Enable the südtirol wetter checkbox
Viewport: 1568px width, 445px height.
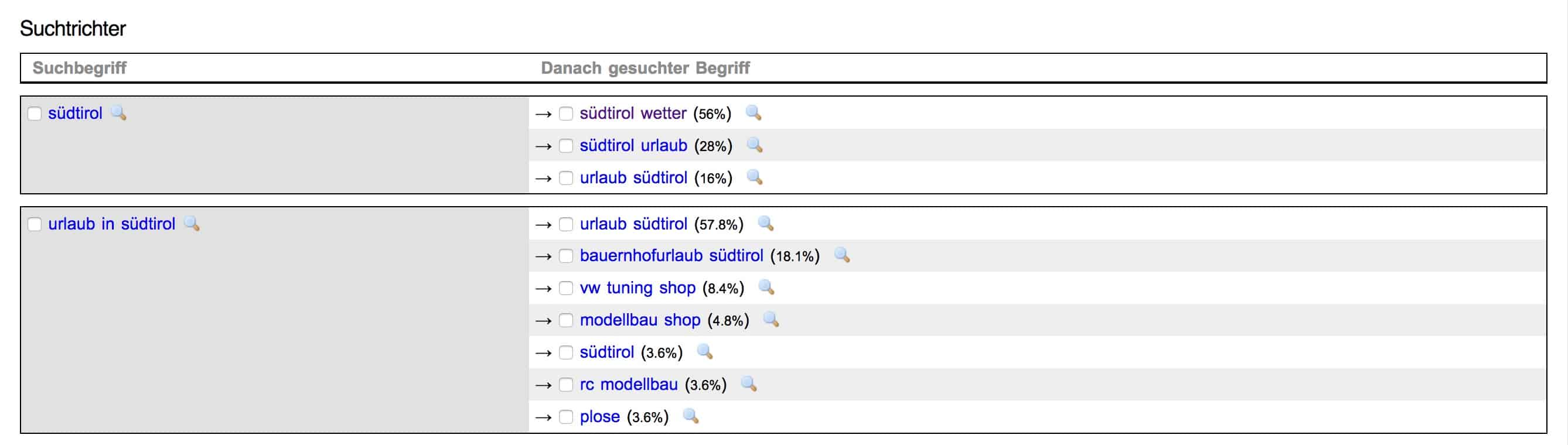coord(566,114)
